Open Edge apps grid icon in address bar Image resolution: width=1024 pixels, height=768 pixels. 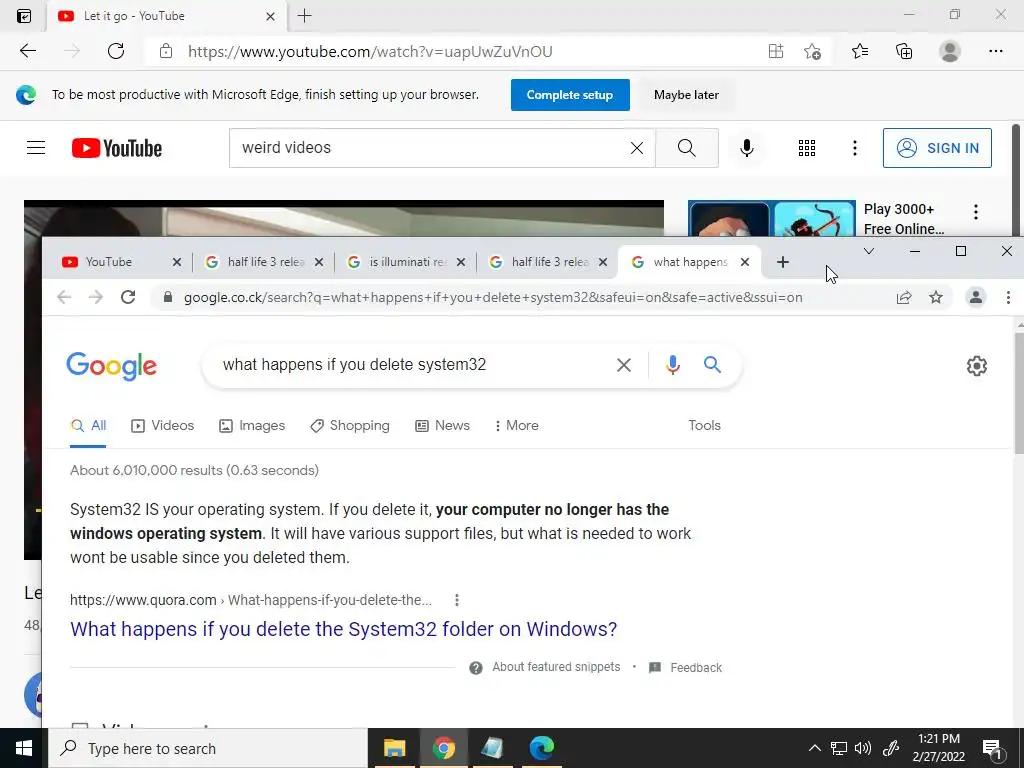tap(776, 51)
